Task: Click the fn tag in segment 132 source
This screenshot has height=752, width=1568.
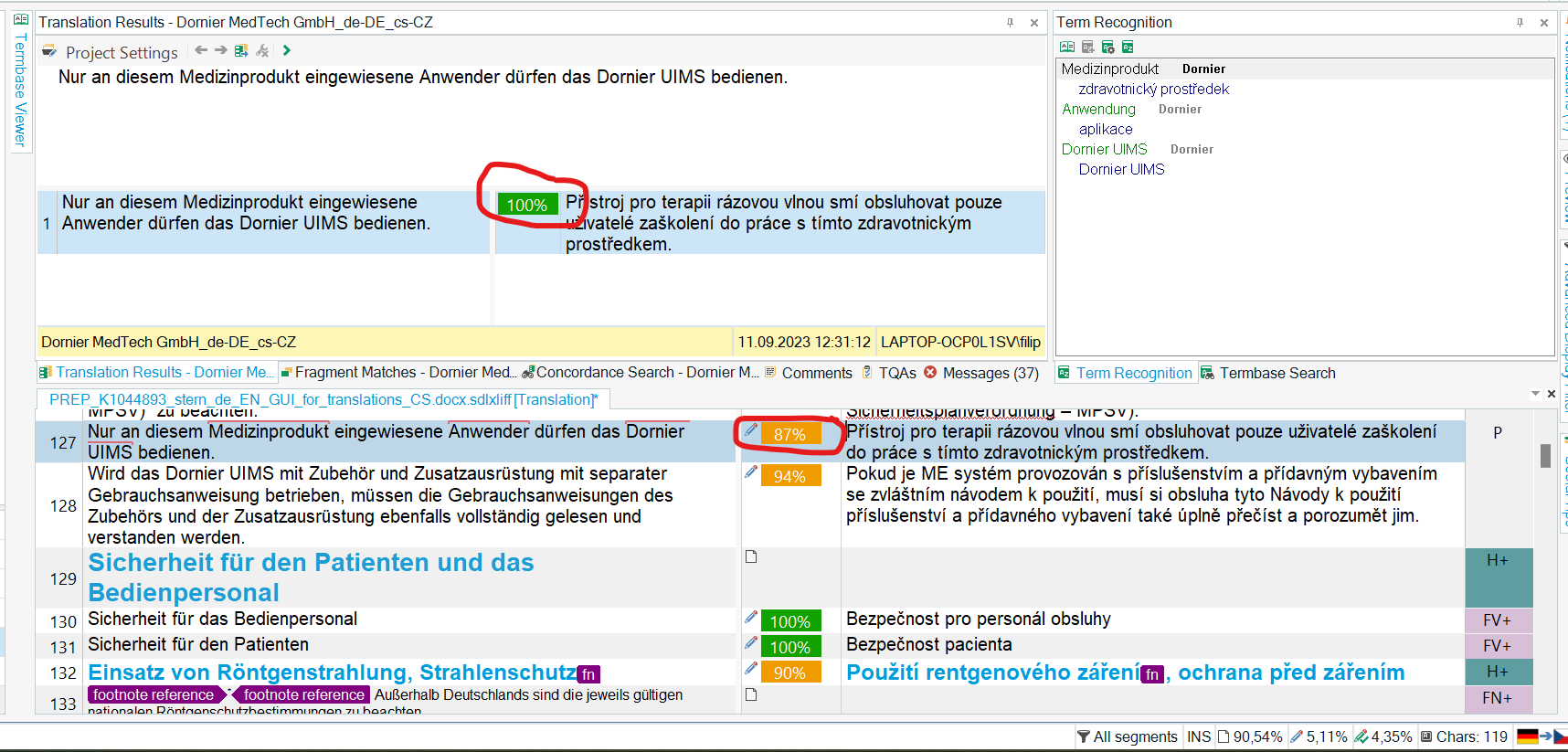Action: point(588,674)
